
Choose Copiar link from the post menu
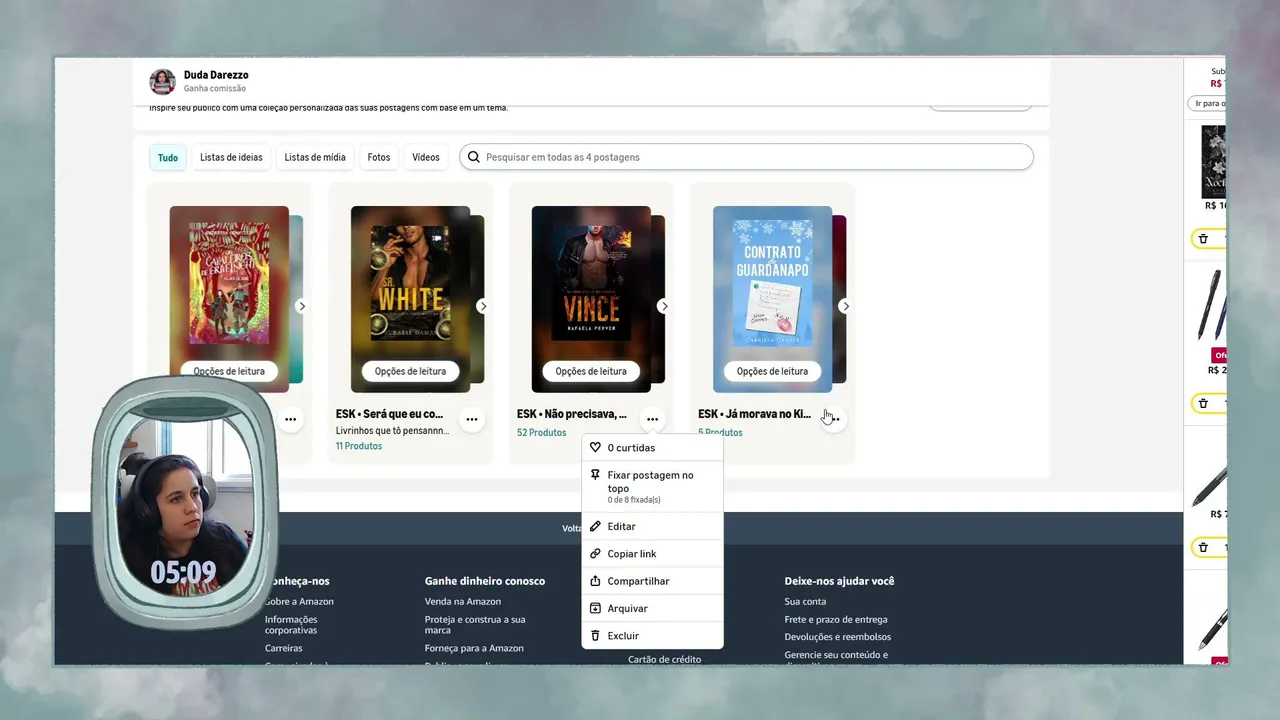[x=652, y=554]
